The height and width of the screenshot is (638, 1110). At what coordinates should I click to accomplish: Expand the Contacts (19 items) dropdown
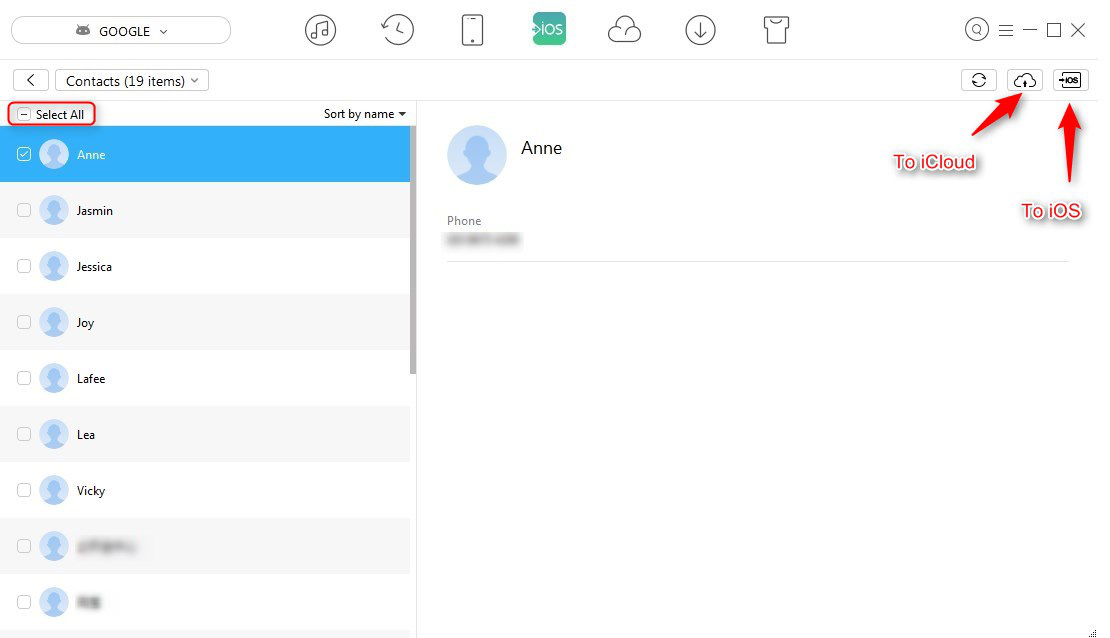[x=132, y=81]
